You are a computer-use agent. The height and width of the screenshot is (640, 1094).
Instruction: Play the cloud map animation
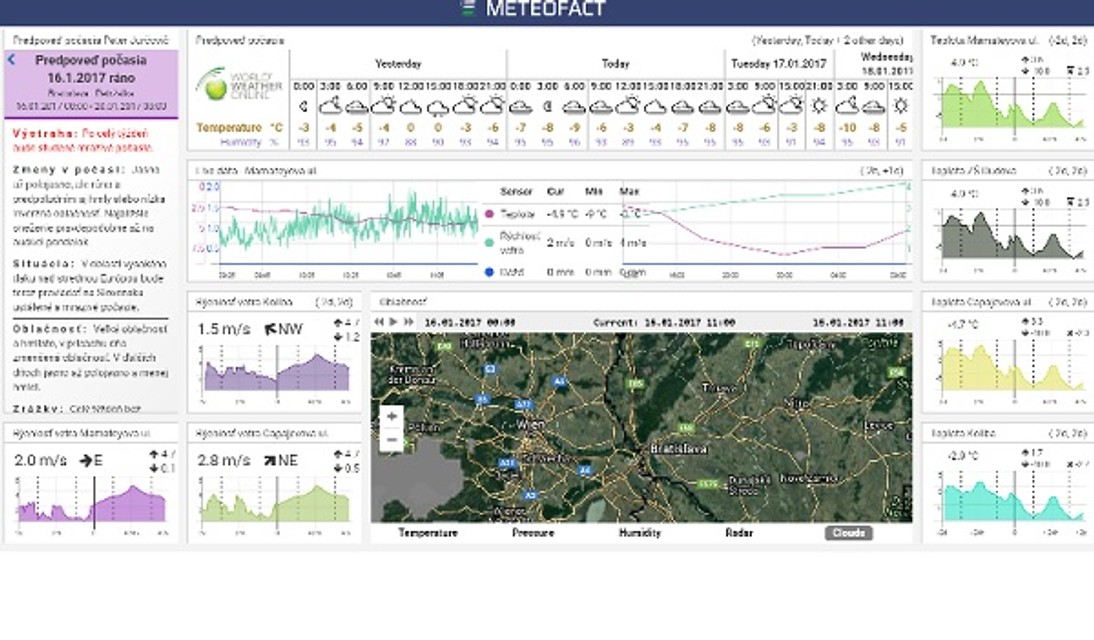(393, 322)
